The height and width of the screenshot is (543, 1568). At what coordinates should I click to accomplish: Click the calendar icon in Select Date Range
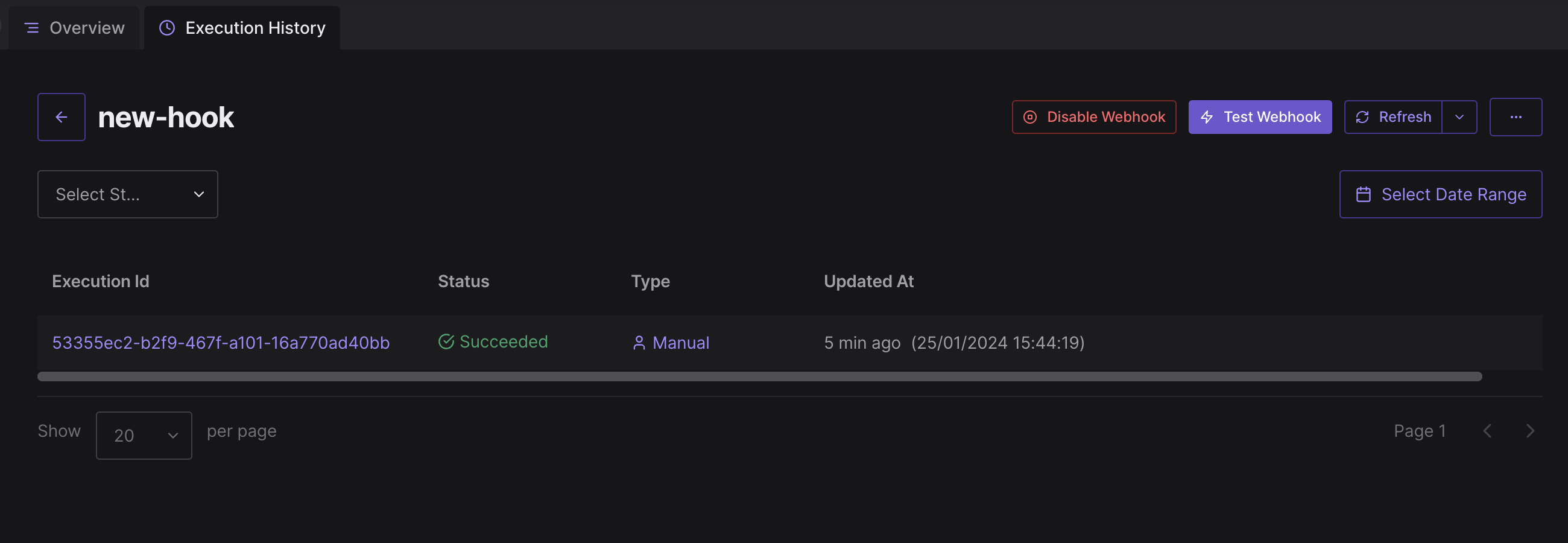pos(1364,194)
